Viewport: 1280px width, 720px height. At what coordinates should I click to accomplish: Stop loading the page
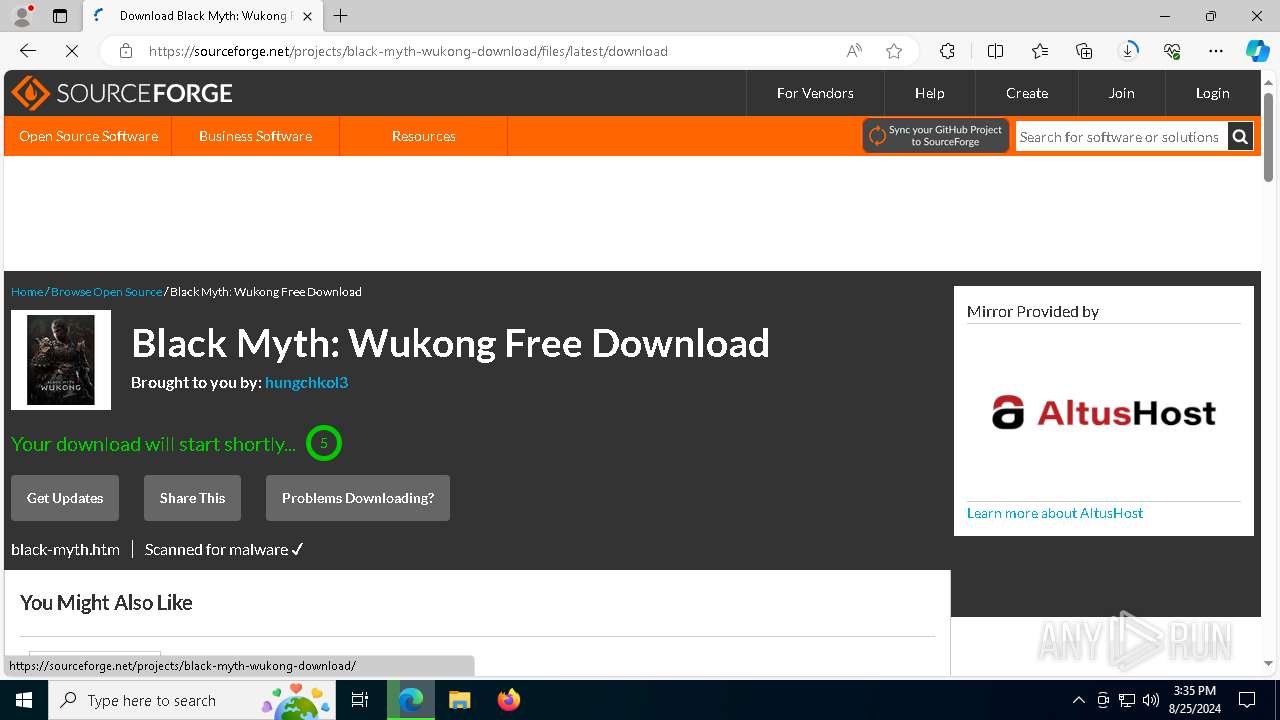pyautogui.click(x=71, y=51)
